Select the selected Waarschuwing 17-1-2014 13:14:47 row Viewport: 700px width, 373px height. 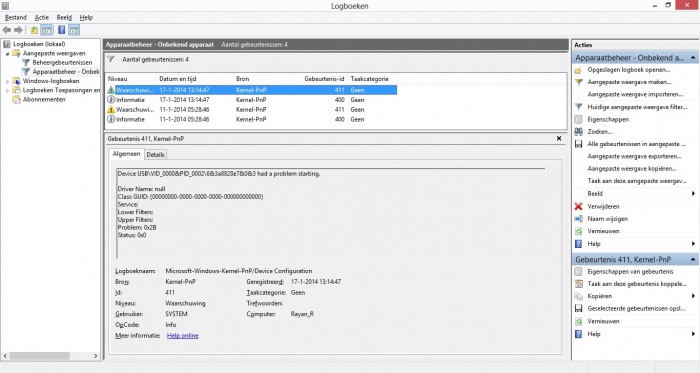click(x=251, y=90)
